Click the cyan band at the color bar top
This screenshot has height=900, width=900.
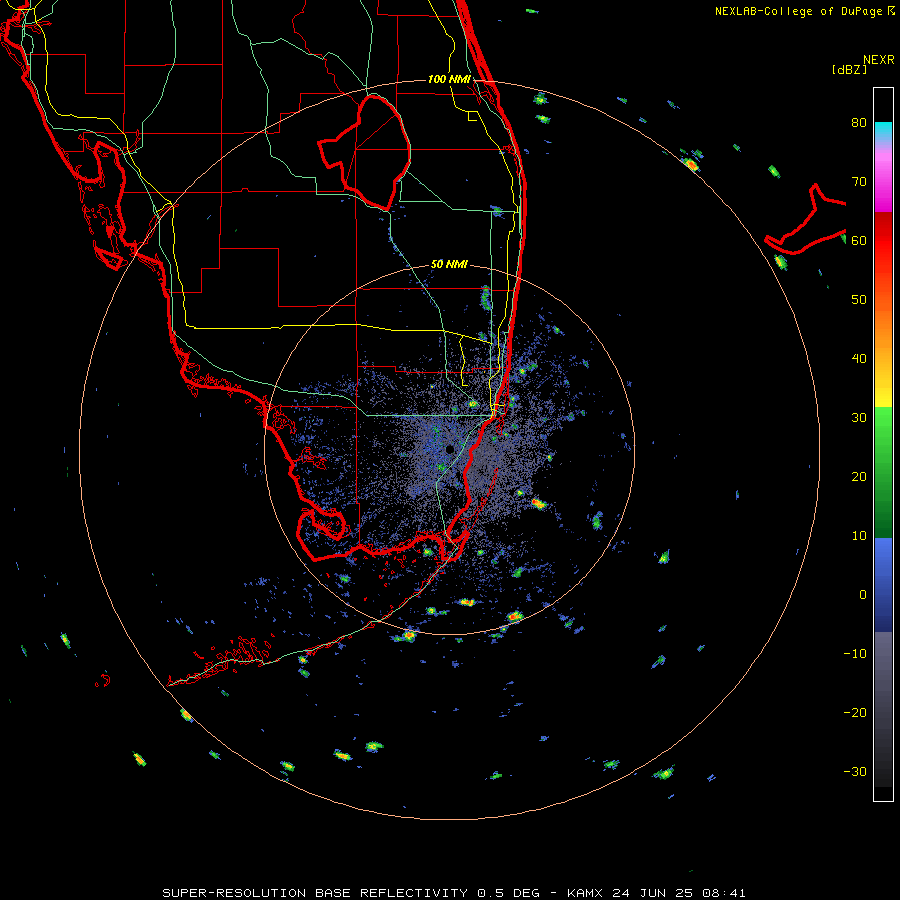883,132
